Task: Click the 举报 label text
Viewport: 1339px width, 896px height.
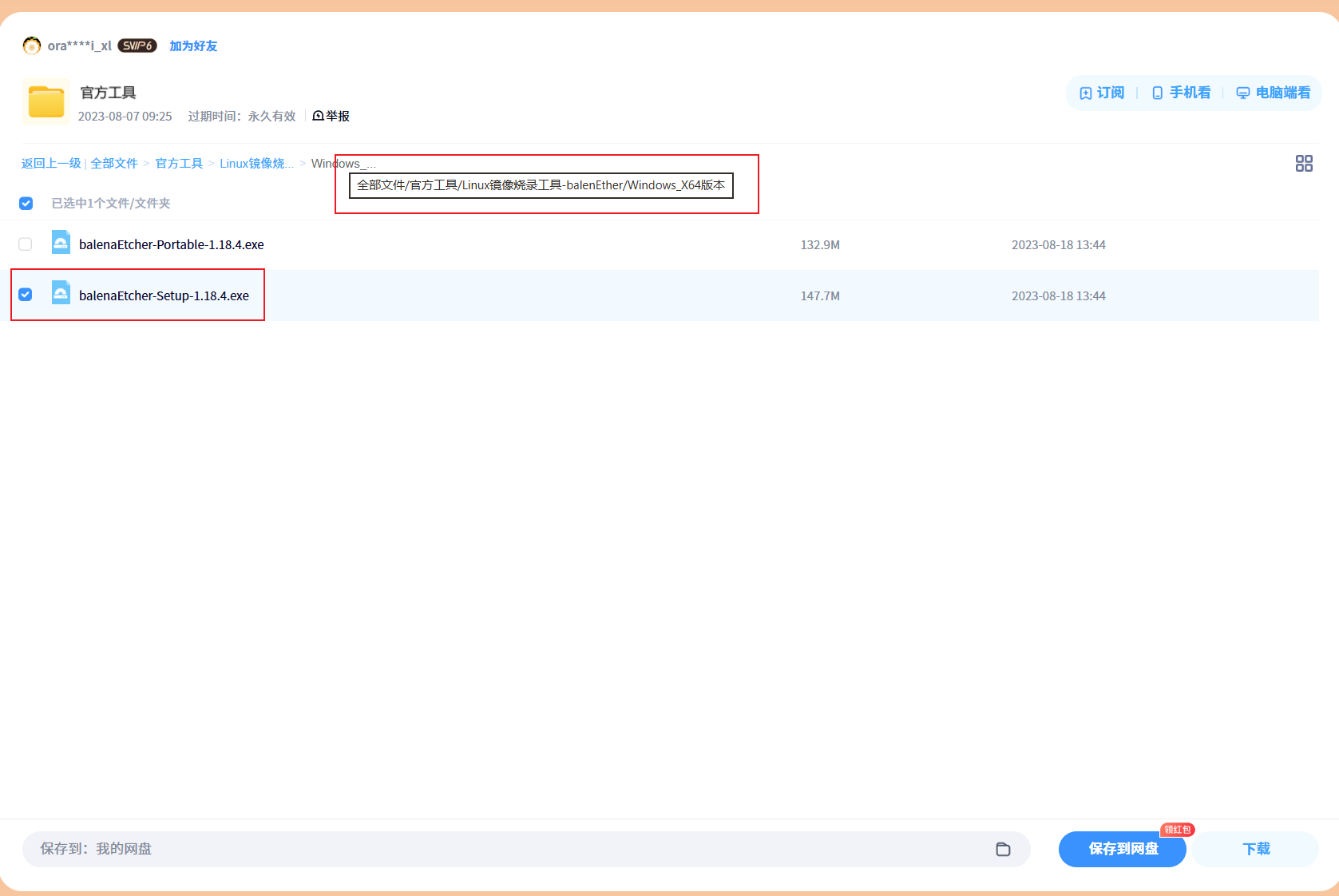Action: point(338,117)
